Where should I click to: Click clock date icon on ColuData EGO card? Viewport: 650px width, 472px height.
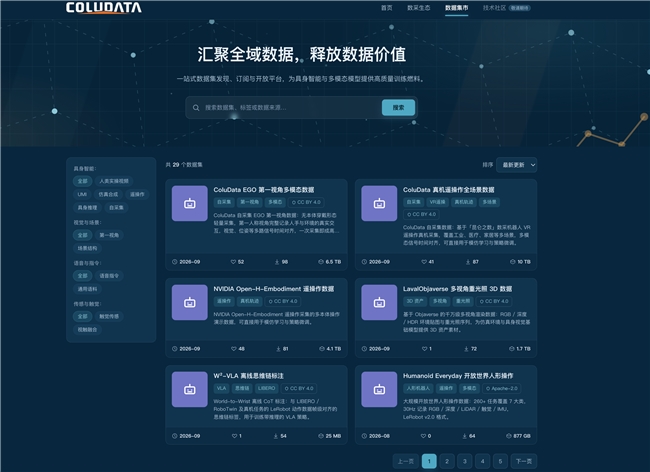[x=175, y=262]
